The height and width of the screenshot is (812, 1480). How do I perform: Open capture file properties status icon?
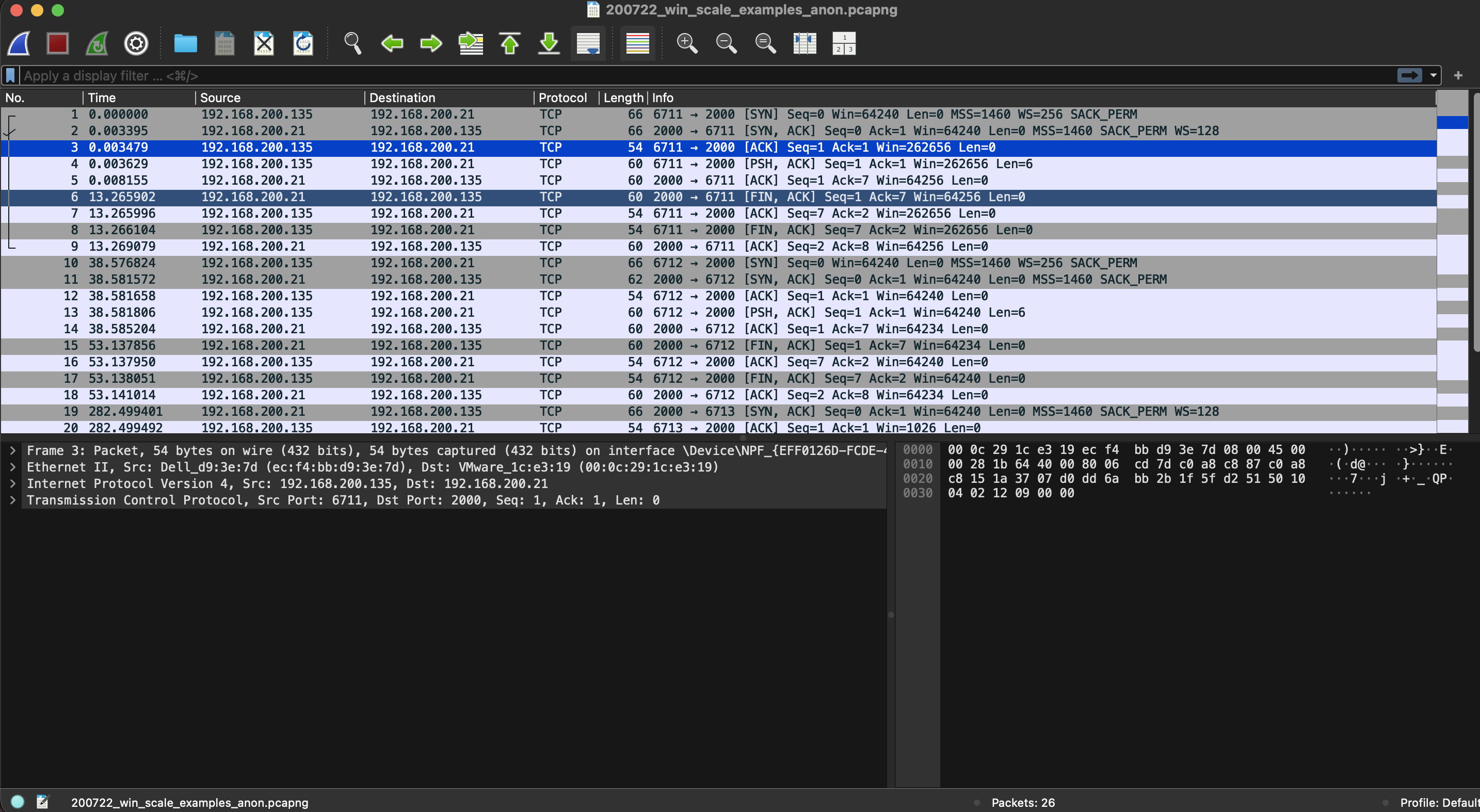(42, 802)
